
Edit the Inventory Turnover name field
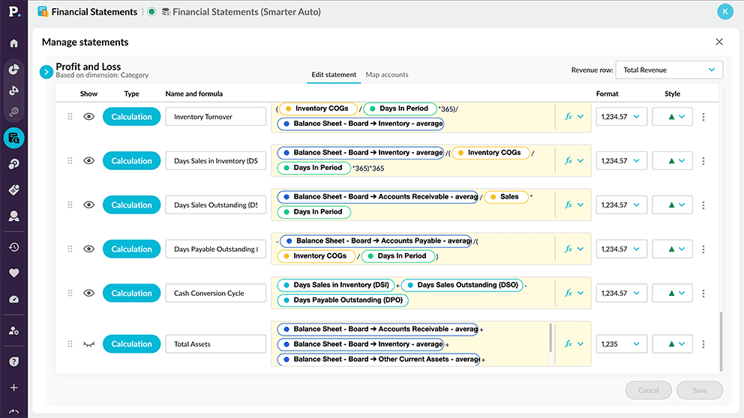pyautogui.click(x=215, y=117)
